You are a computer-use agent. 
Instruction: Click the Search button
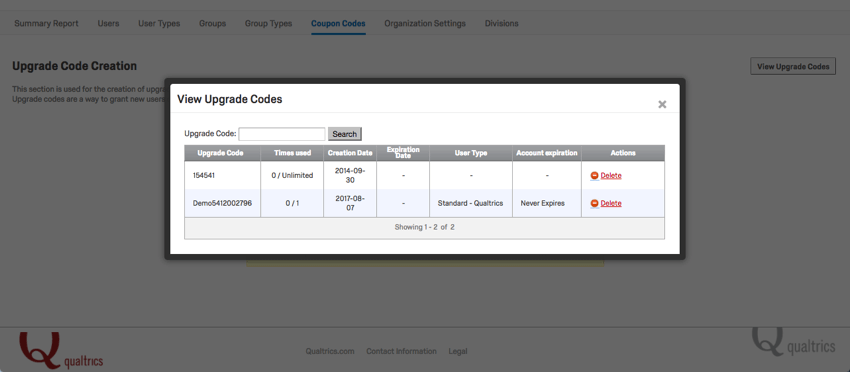click(345, 134)
